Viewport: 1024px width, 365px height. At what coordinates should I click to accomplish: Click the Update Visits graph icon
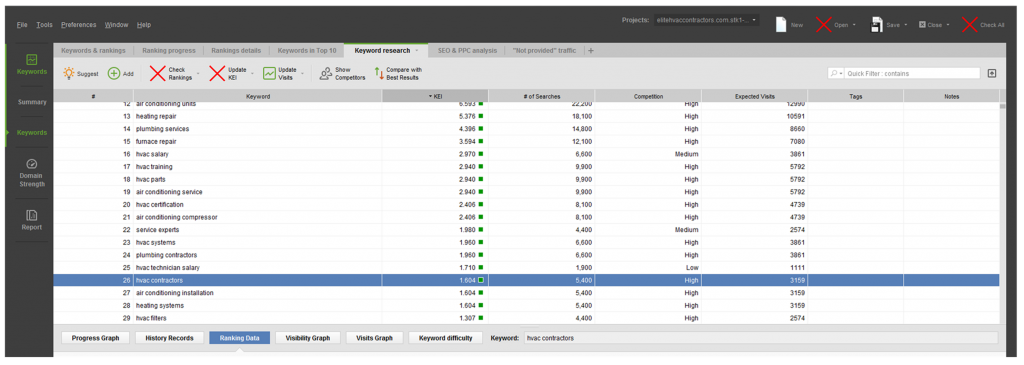point(269,74)
